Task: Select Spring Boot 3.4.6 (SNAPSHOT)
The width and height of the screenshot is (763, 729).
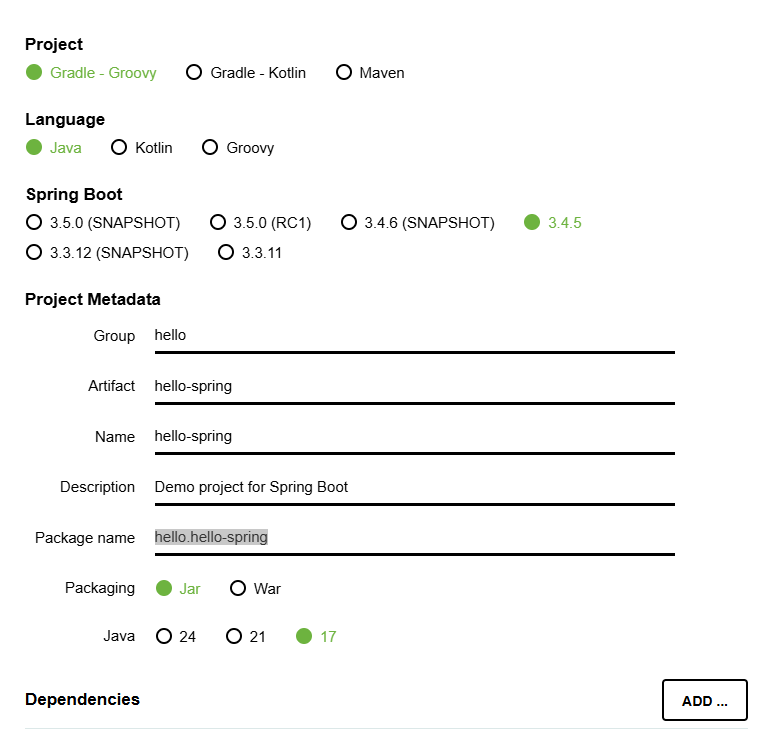Action: pyautogui.click(x=418, y=222)
